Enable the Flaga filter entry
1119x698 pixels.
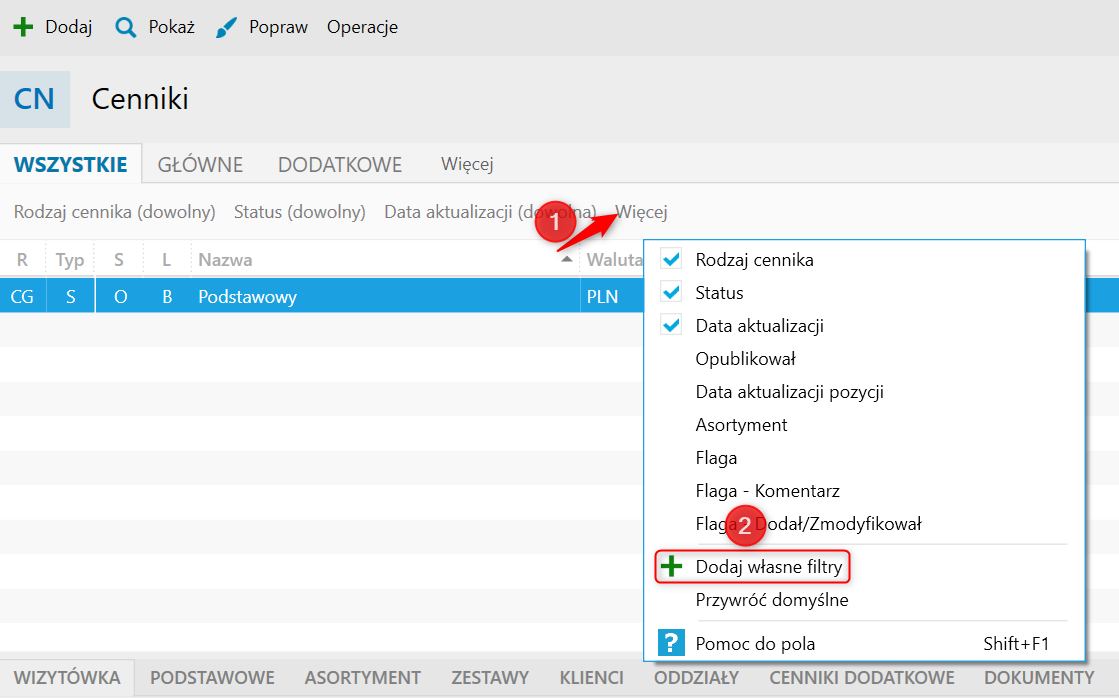coord(717,457)
